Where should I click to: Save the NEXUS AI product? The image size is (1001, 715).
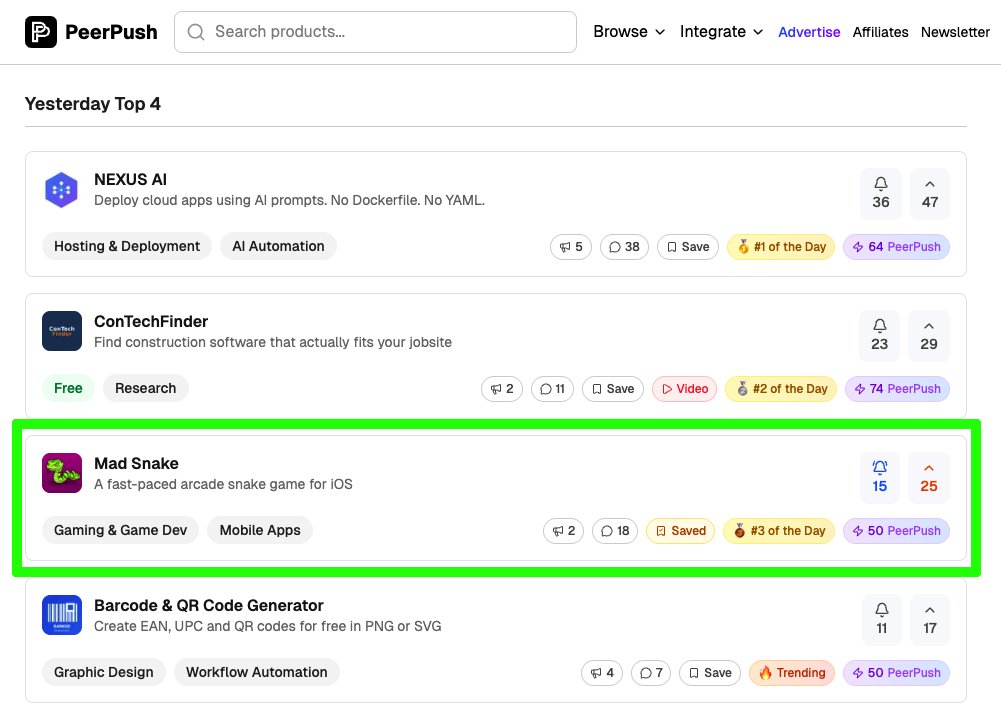(x=688, y=247)
